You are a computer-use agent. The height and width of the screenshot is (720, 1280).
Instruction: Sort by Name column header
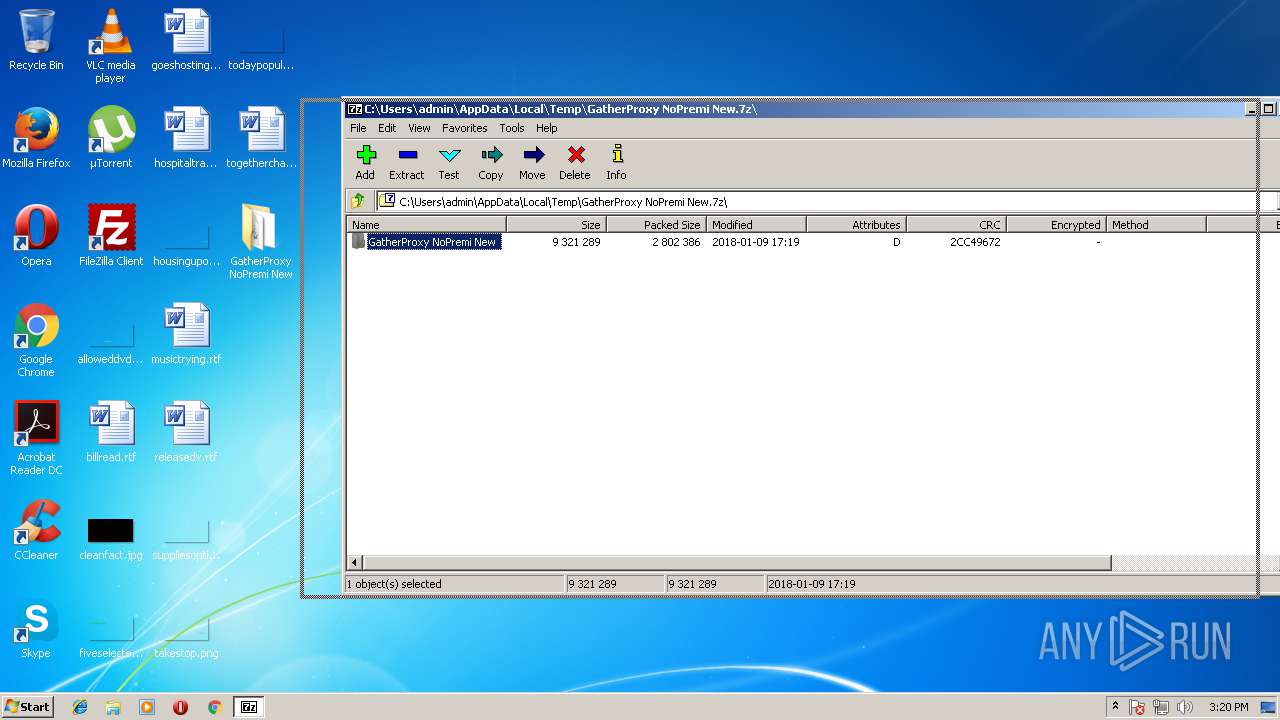click(427, 225)
